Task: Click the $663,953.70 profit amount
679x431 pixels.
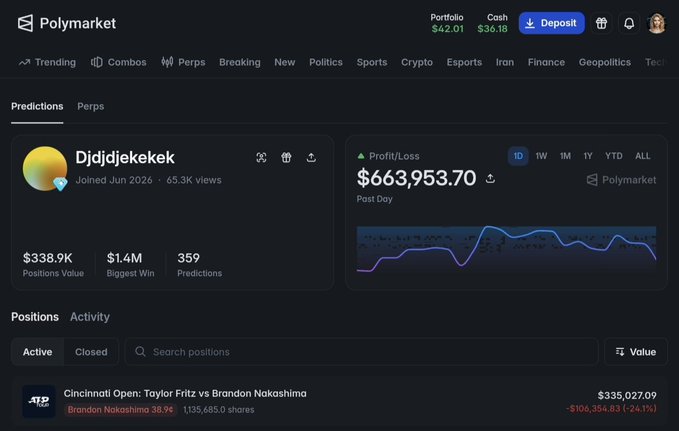Action: pos(416,178)
